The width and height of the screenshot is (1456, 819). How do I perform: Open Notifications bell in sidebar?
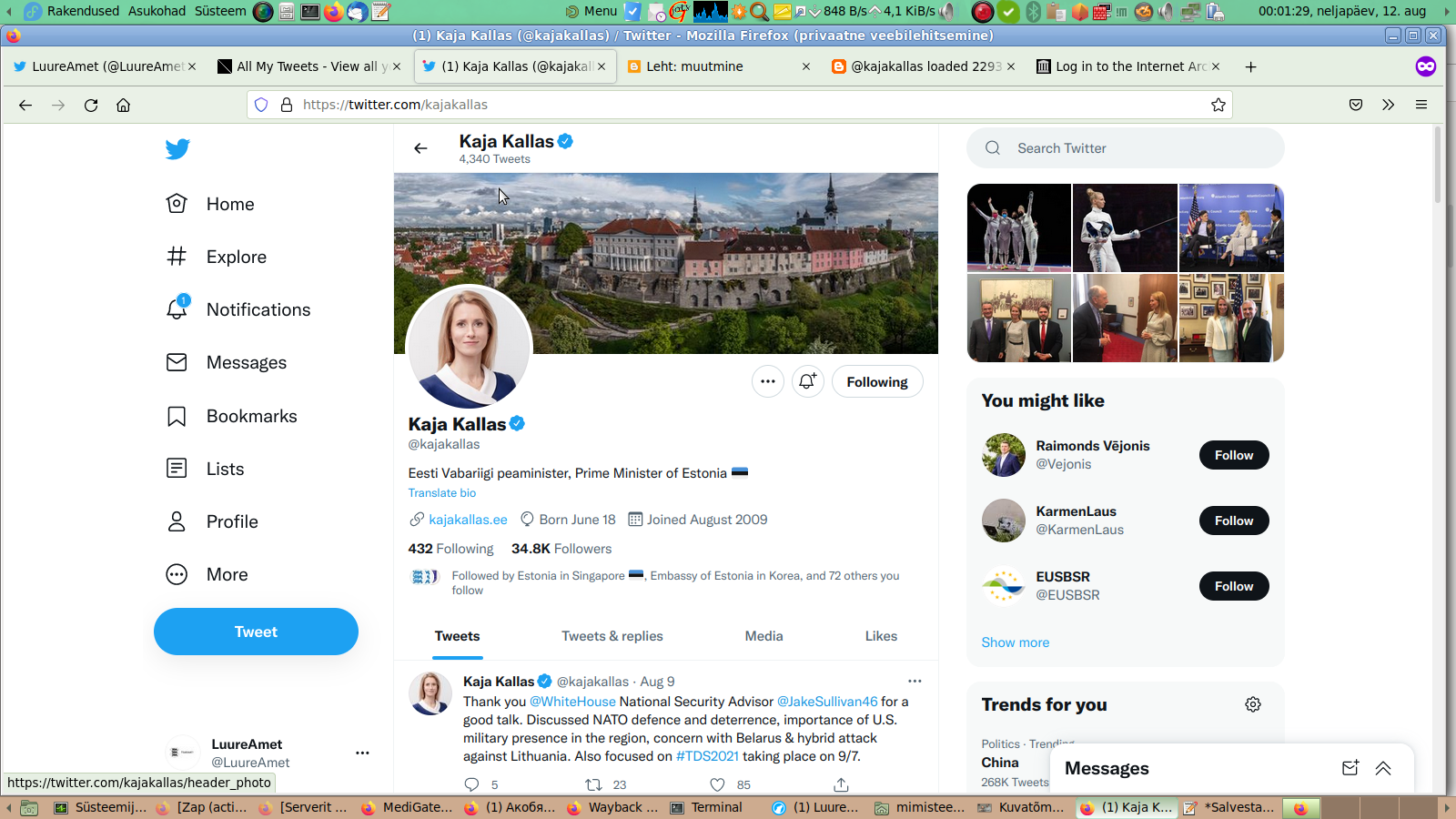(x=177, y=308)
